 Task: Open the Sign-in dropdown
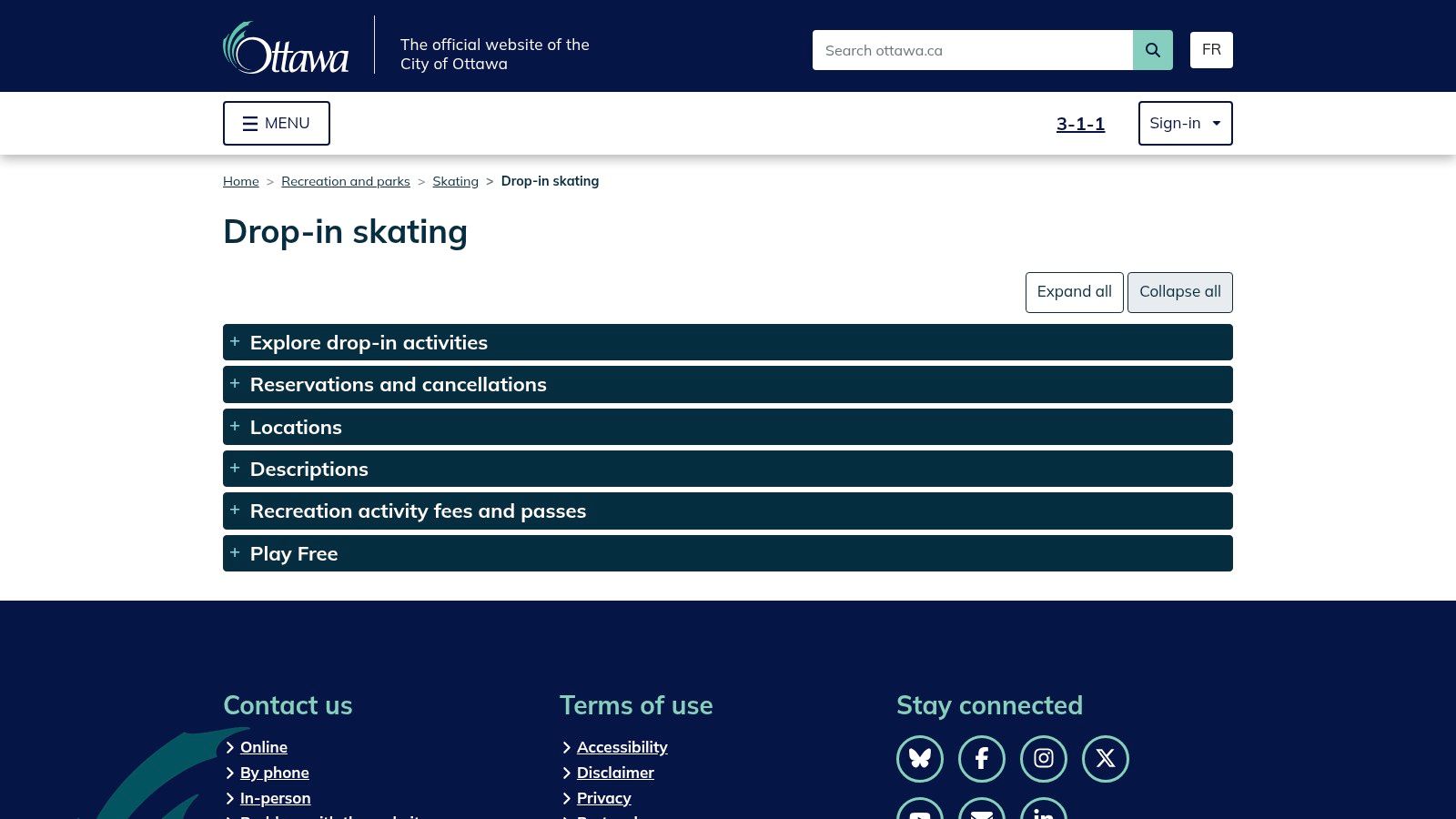pos(1185,123)
